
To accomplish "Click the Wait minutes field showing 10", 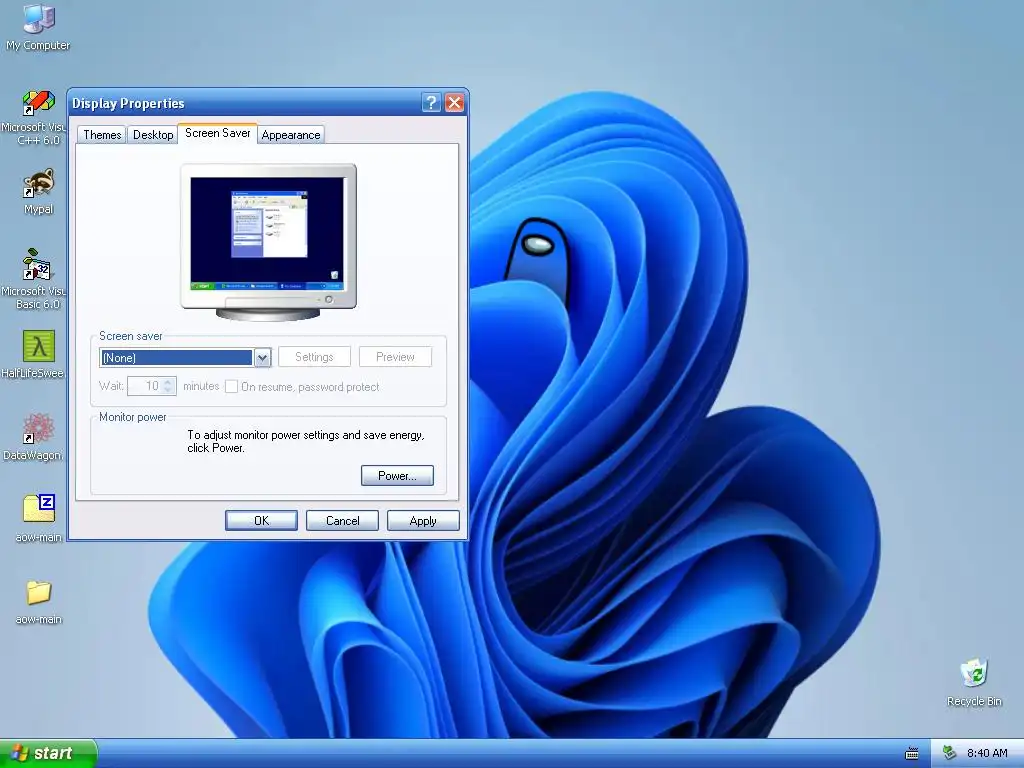I will pos(145,386).
